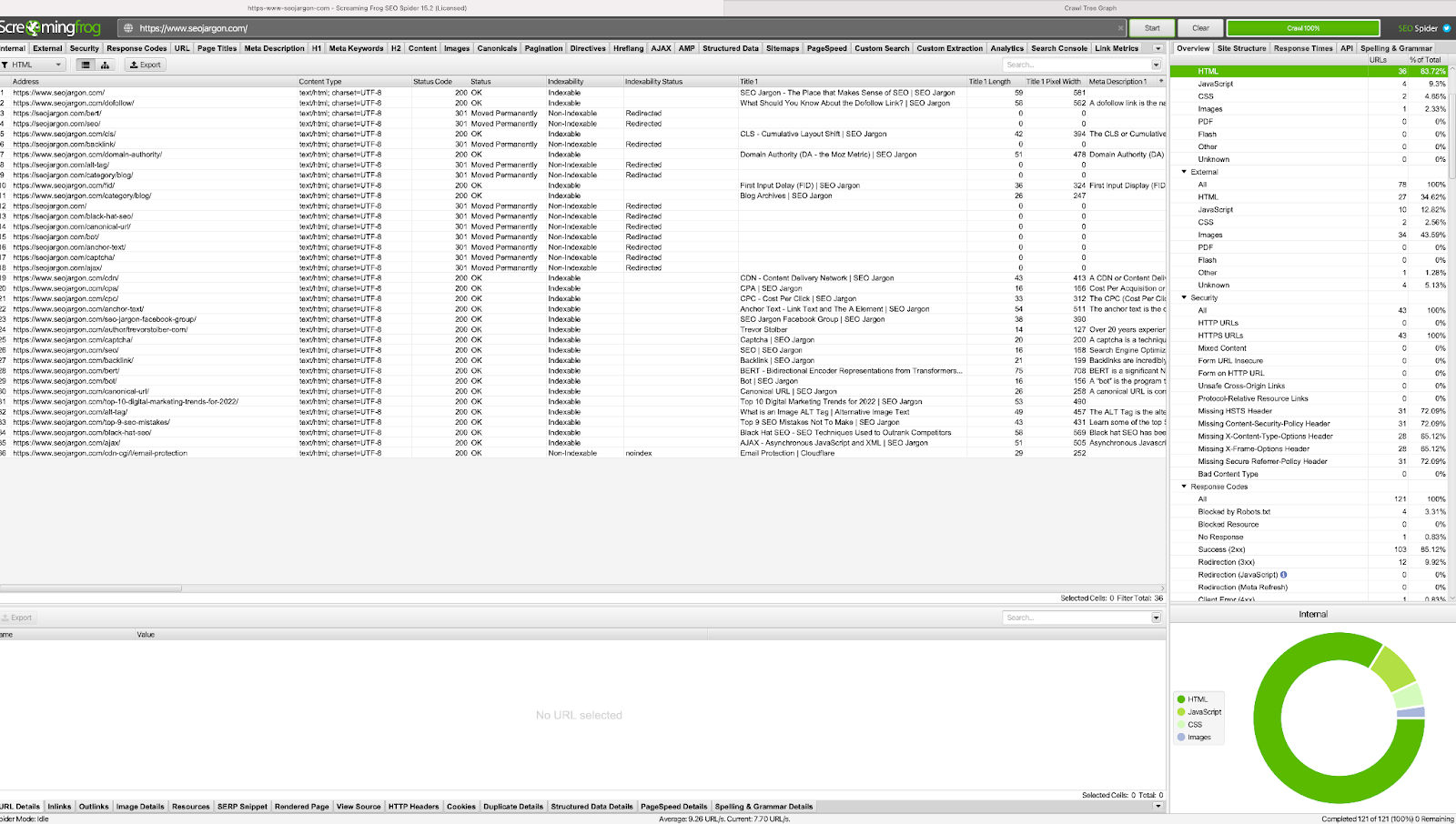Click the Screaming Frog logo

(x=51, y=28)
